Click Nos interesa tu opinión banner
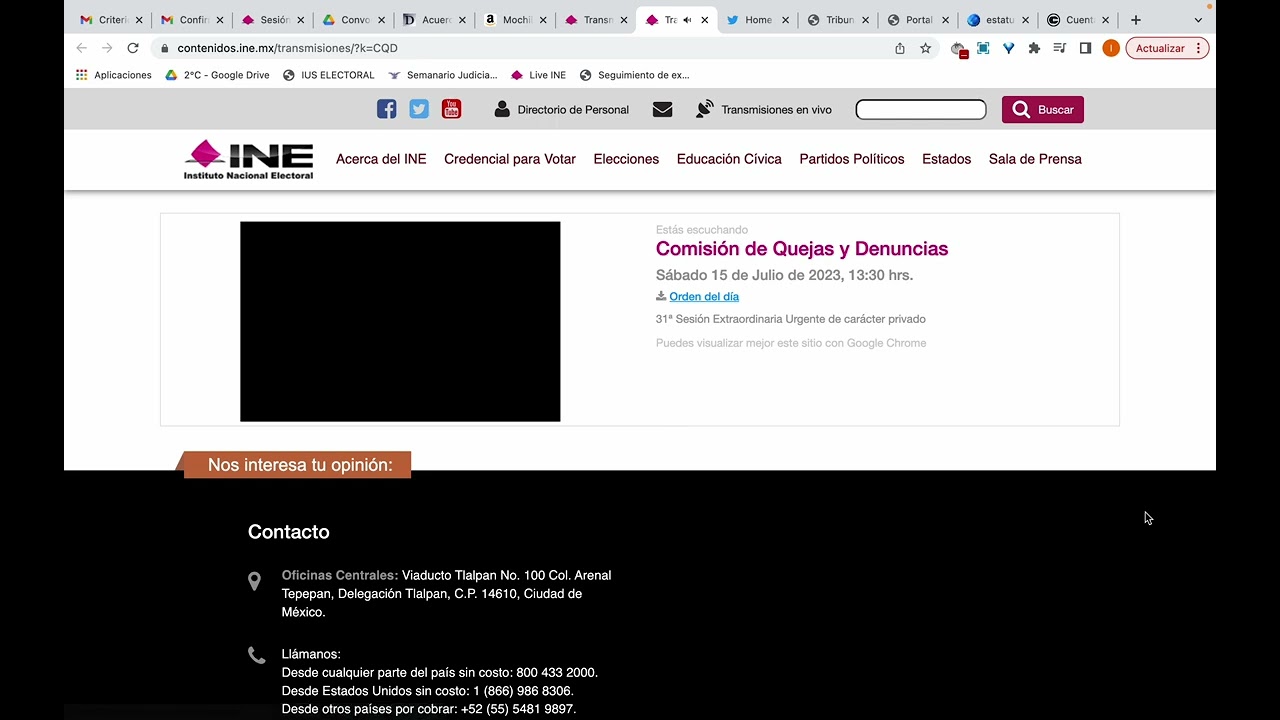 point(298,465)
